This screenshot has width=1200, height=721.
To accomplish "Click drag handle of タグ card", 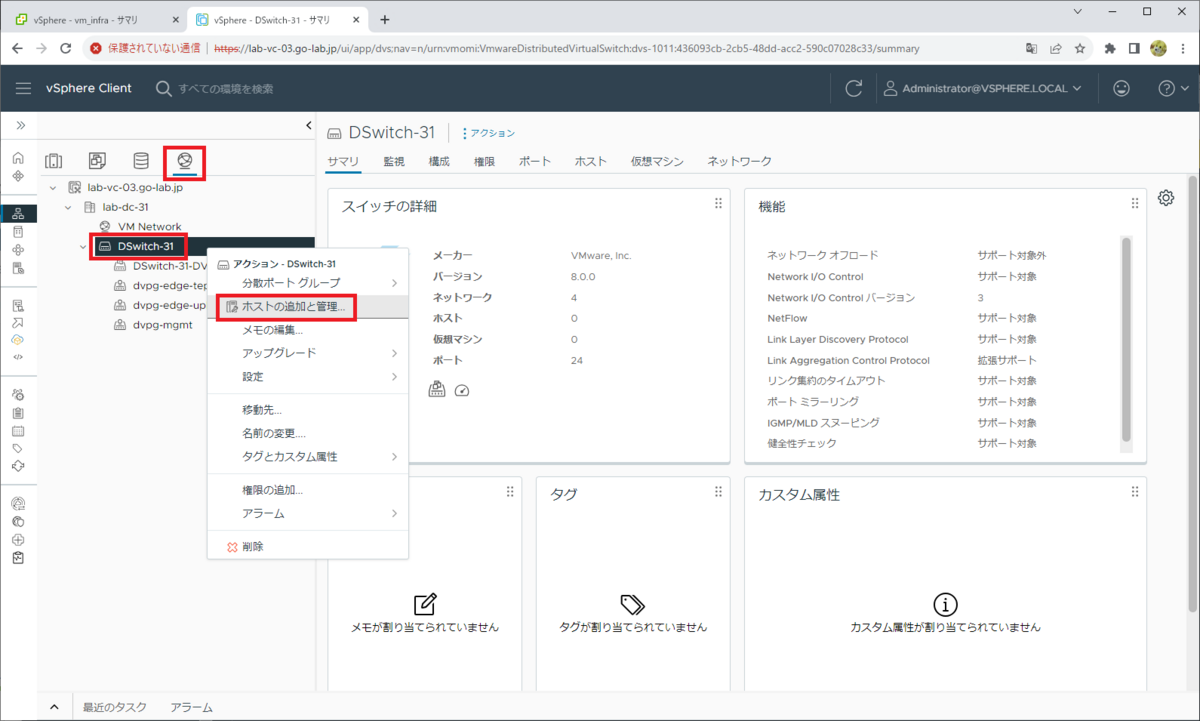I will (717, 491).
